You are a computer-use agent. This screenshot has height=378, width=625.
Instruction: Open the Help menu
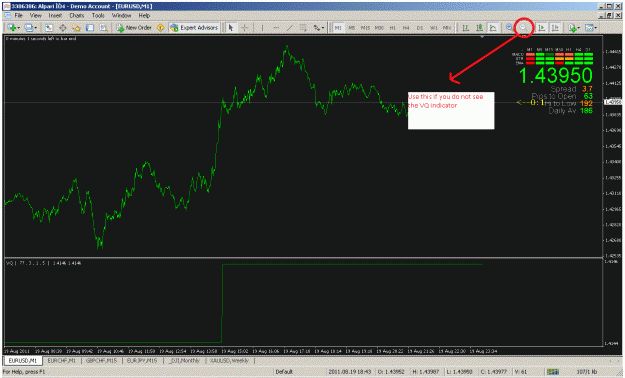pyautogui.click(x=144, y=16)
